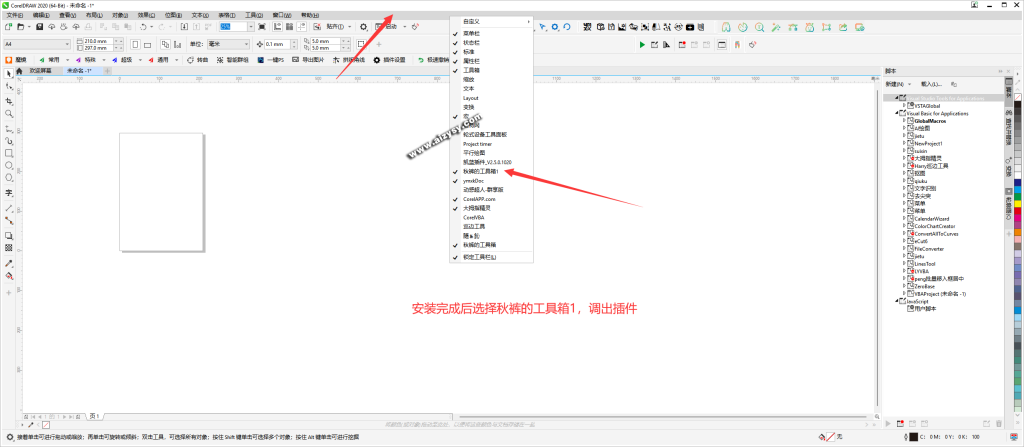Viewport: 1024px width, 447px height.
Task: Expand the ColorChartCreator macro tree node
Action: click(905, 226)
